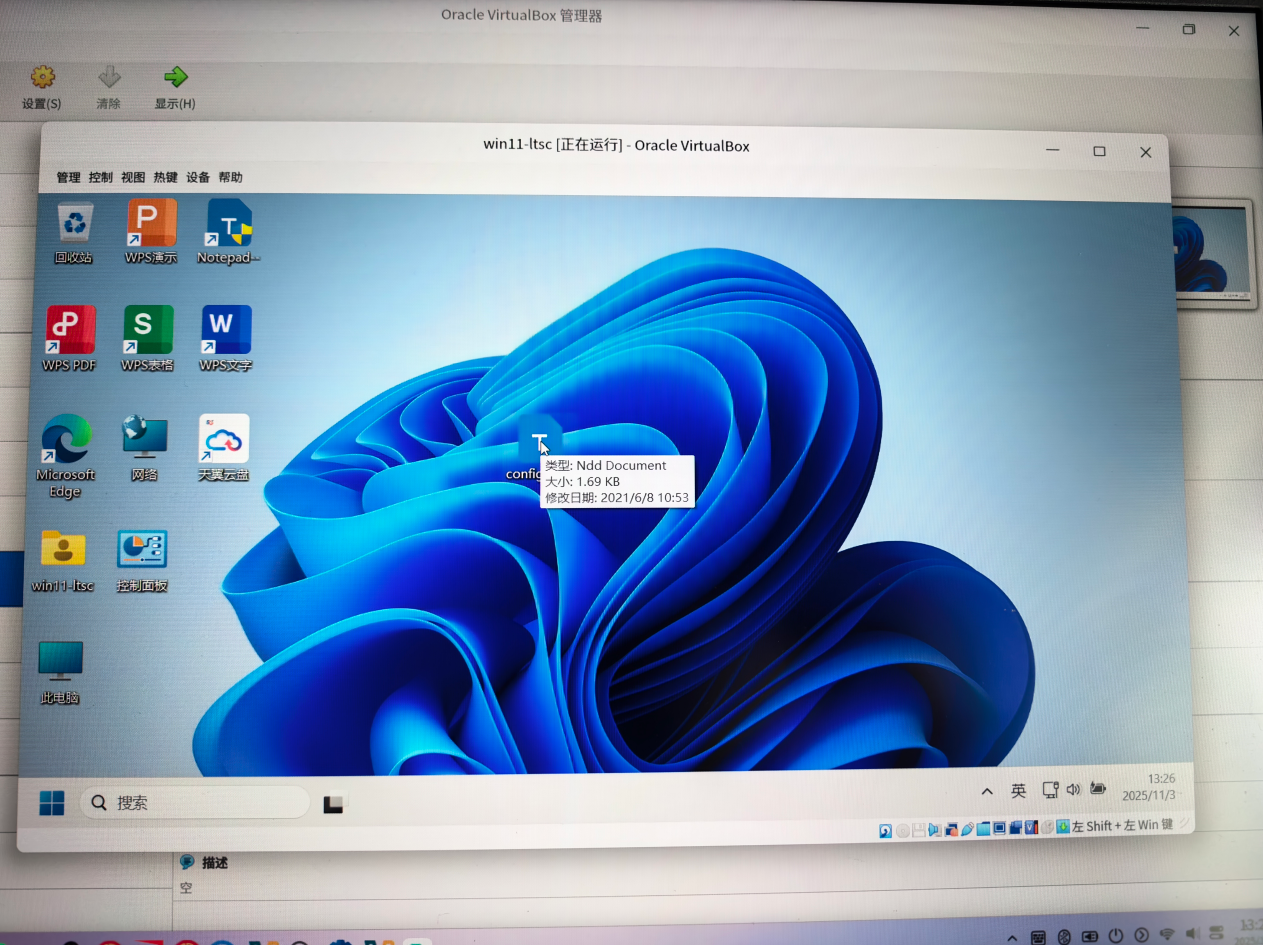This screenshot has width=1263, height=945.
Task: Select the 此电脑 This PC icon
Action: click(x=60, y=672)
